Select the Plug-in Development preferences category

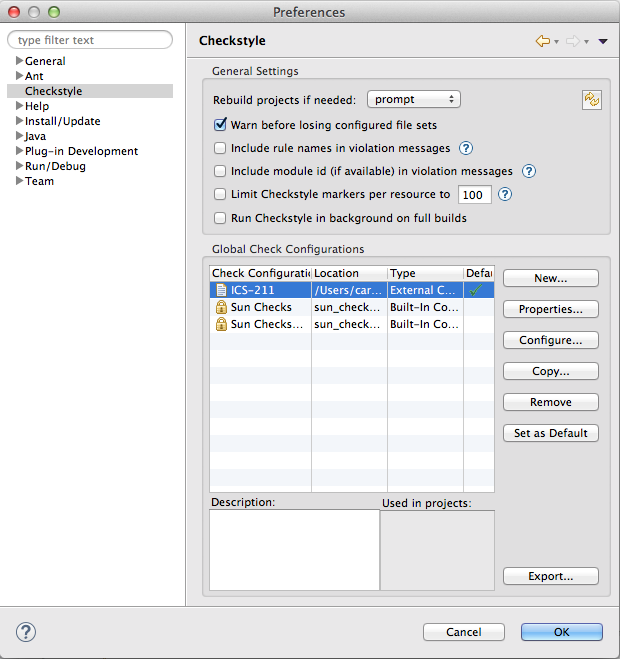point(81,151)
